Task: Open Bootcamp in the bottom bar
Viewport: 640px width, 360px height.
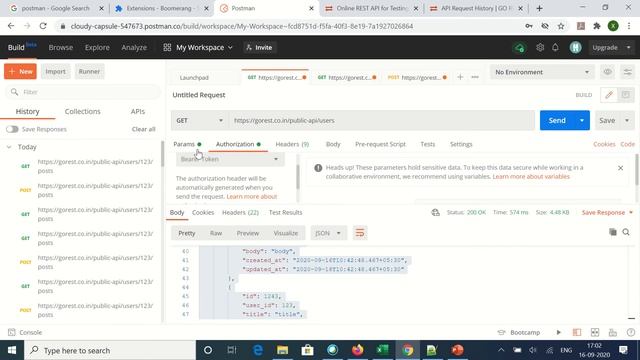Action: pos(519,332)
